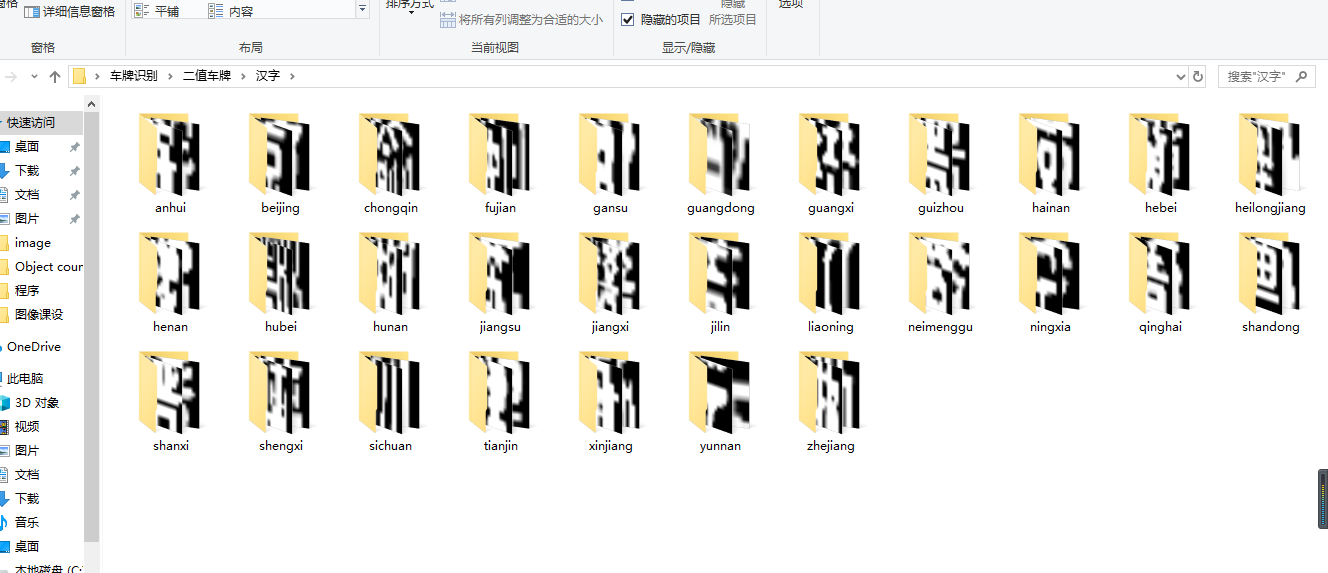Select the gansu folder icon
Screen dimensions: 1328x573
click(610, 155)
